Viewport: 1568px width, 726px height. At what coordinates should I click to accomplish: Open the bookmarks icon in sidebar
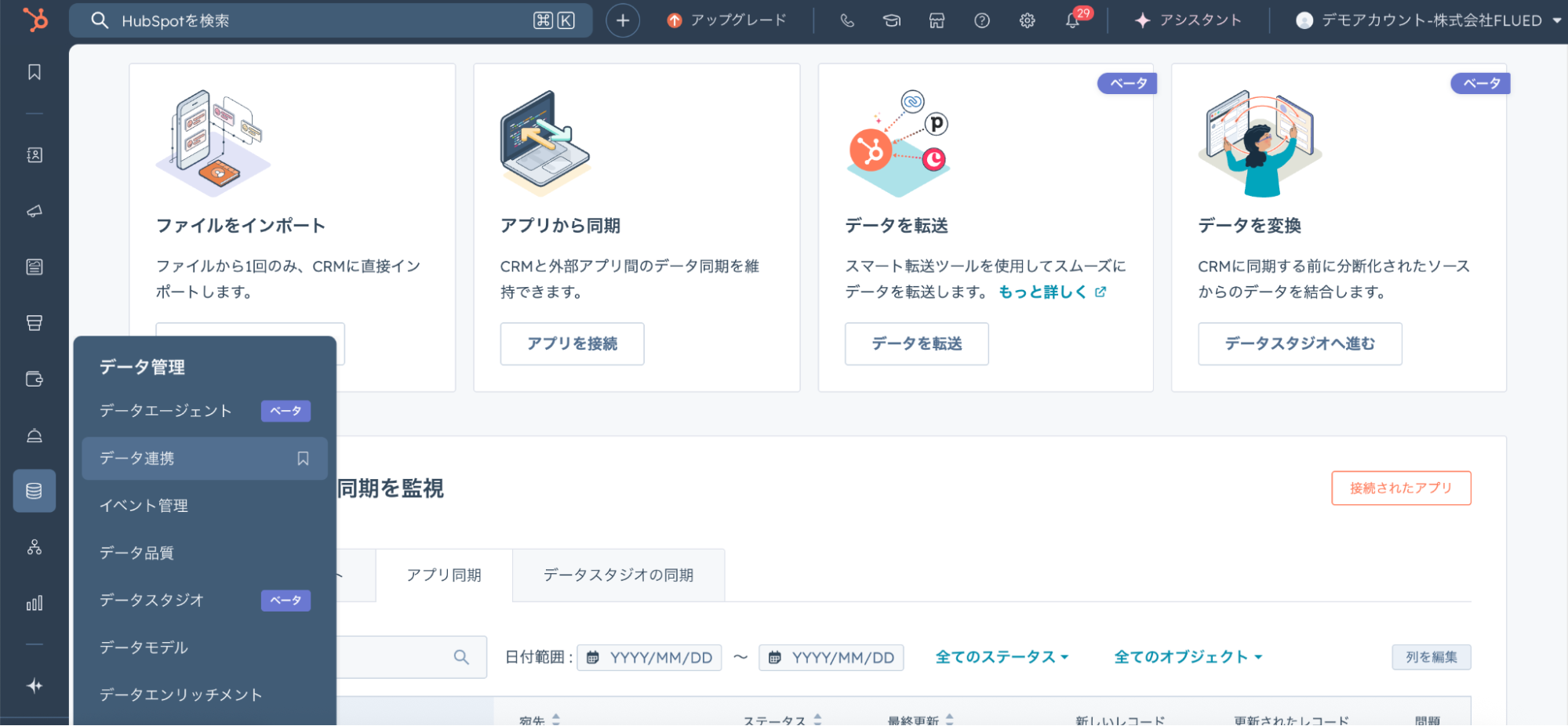click(35, 72)
